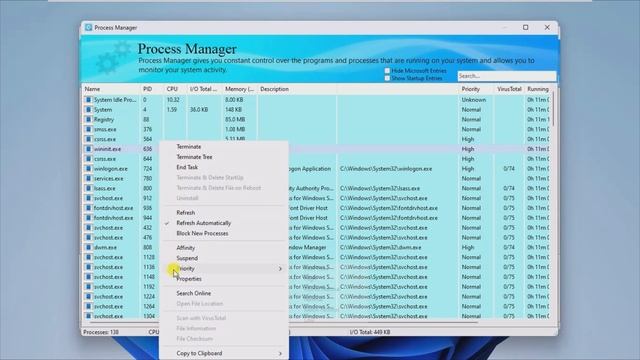This screenshot has height=360, width=640.
Task: Click icon of svchost.exe PID 476
Action: [x=88, y=238]
